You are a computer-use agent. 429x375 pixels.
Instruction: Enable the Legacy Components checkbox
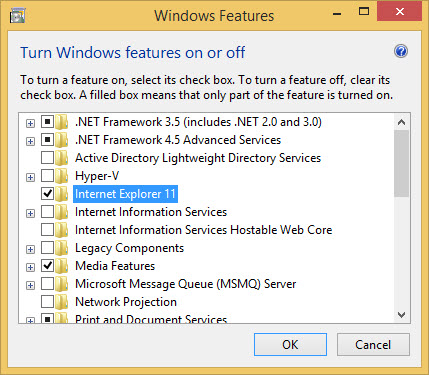(47, 248)
